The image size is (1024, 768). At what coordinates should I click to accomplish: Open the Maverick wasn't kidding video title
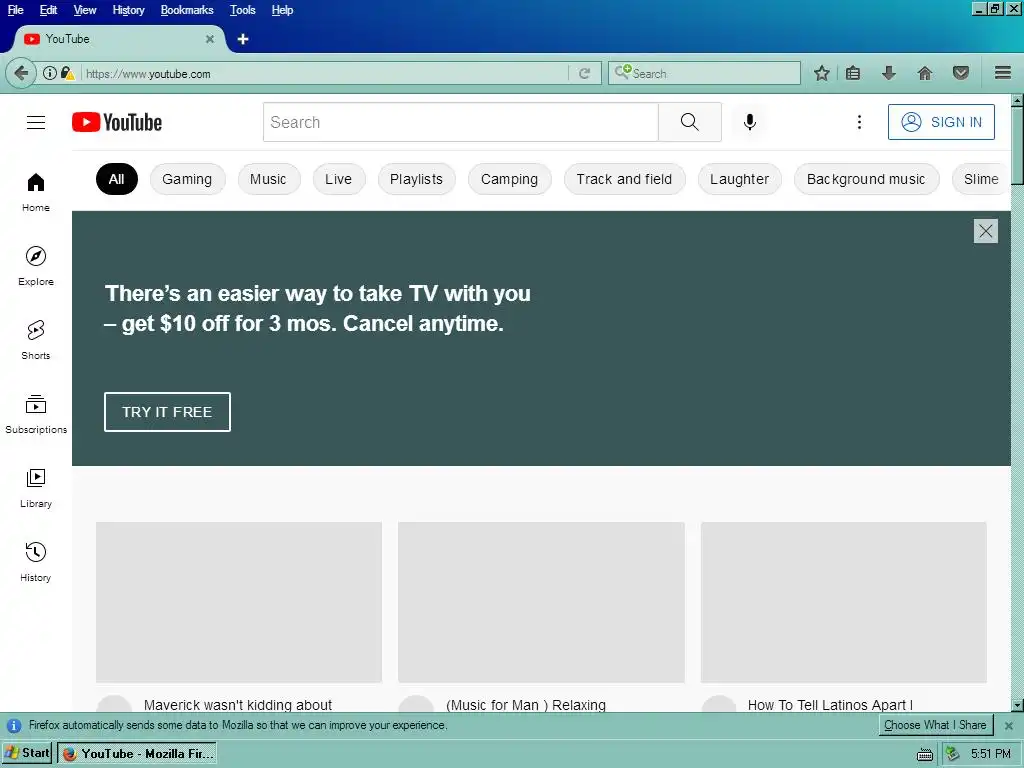[x=238, y=705]
